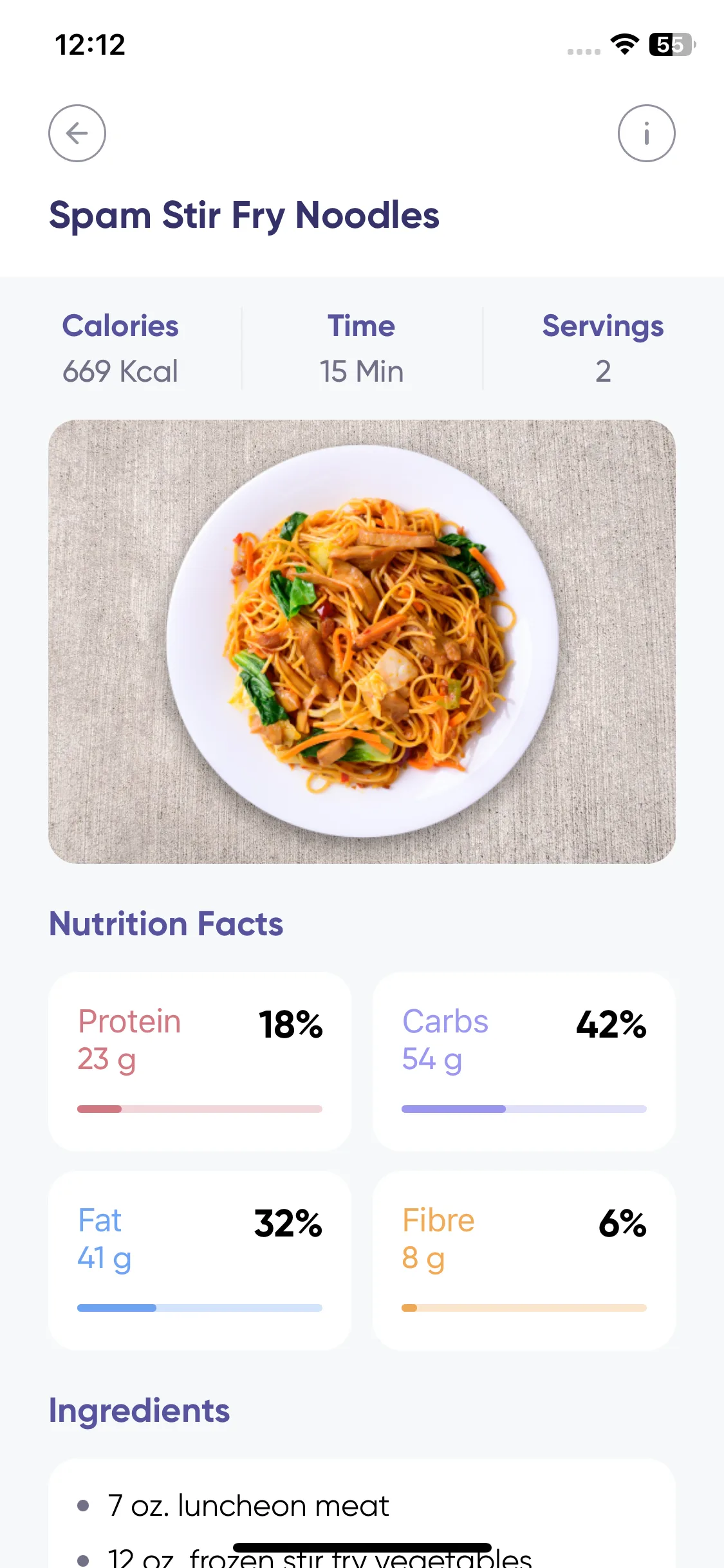Open the Carbs 54 g nutrition card
Screen dimensions: 724x1568
click(x=524, y=1061)
